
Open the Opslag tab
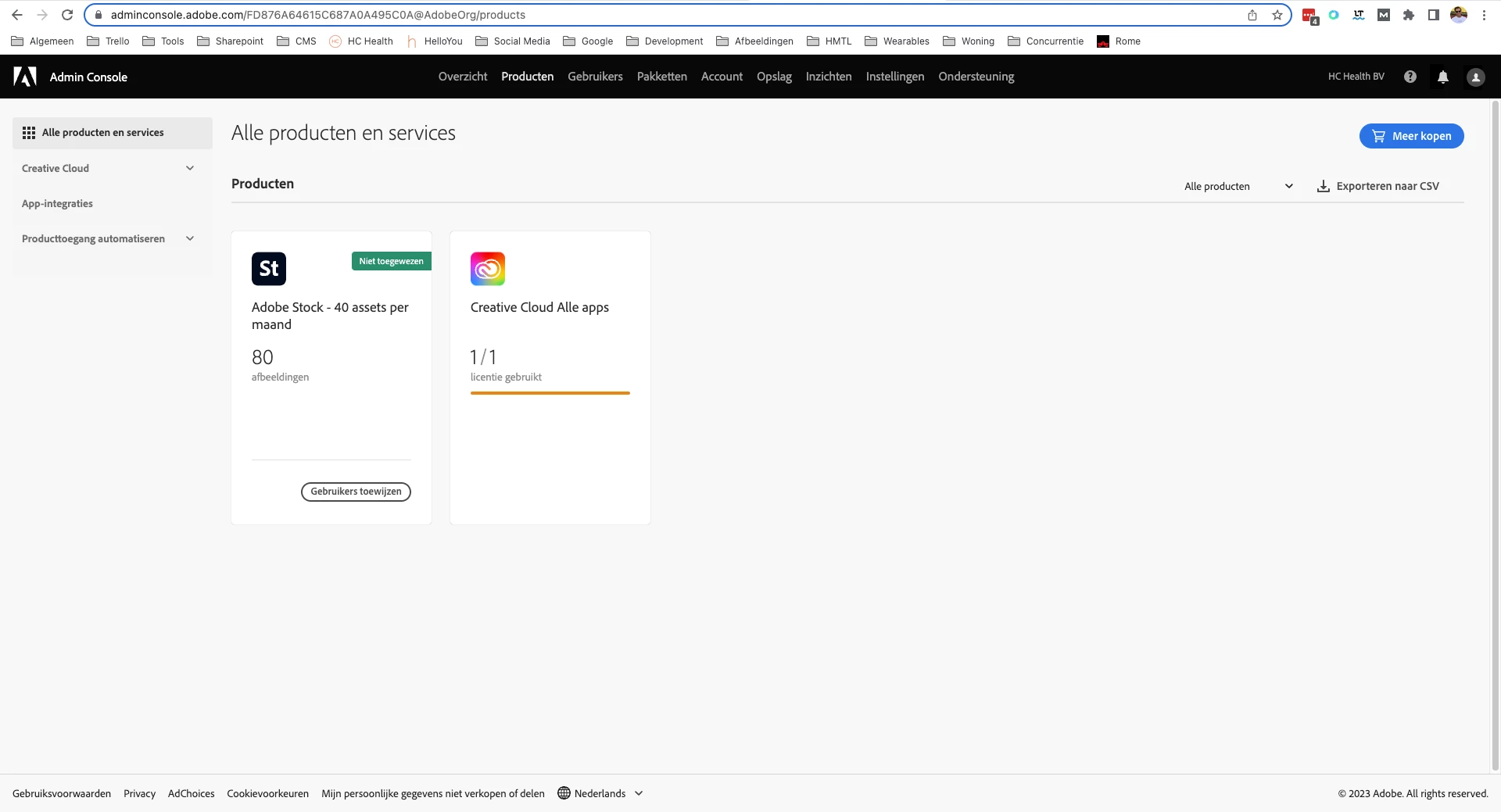coord(774,77)
